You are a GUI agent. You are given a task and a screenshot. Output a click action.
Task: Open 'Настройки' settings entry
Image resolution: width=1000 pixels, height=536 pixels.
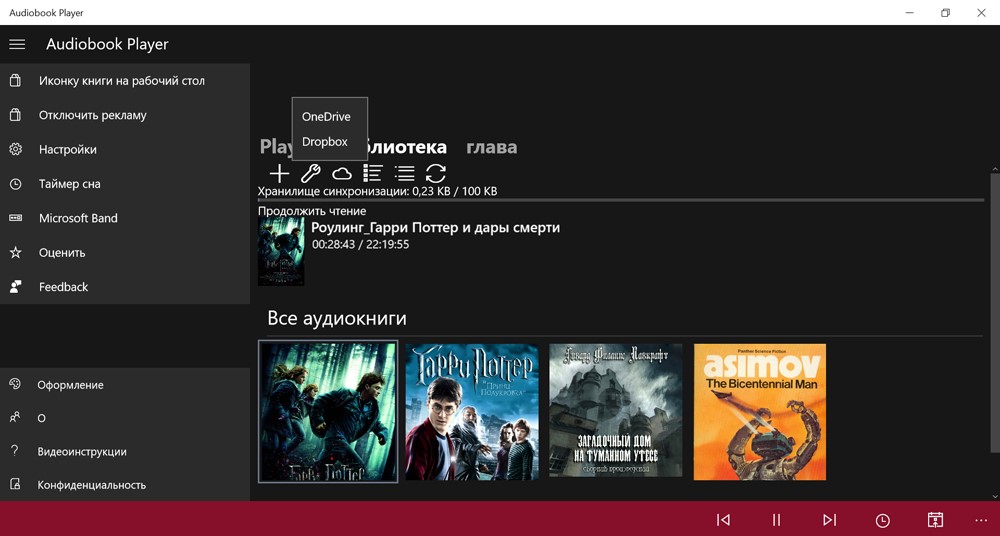(125, 149)
